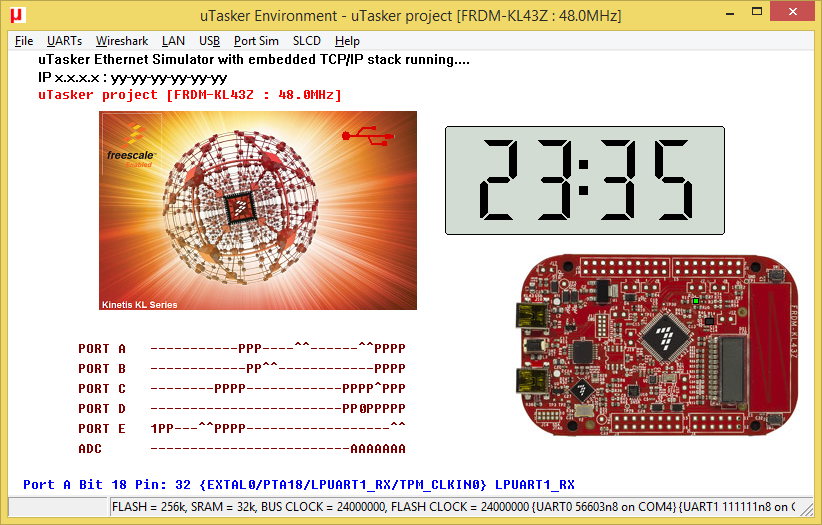The height and width of the screenshot is (525, 822).
Task: Open the File menu
Action: [24, 41]
